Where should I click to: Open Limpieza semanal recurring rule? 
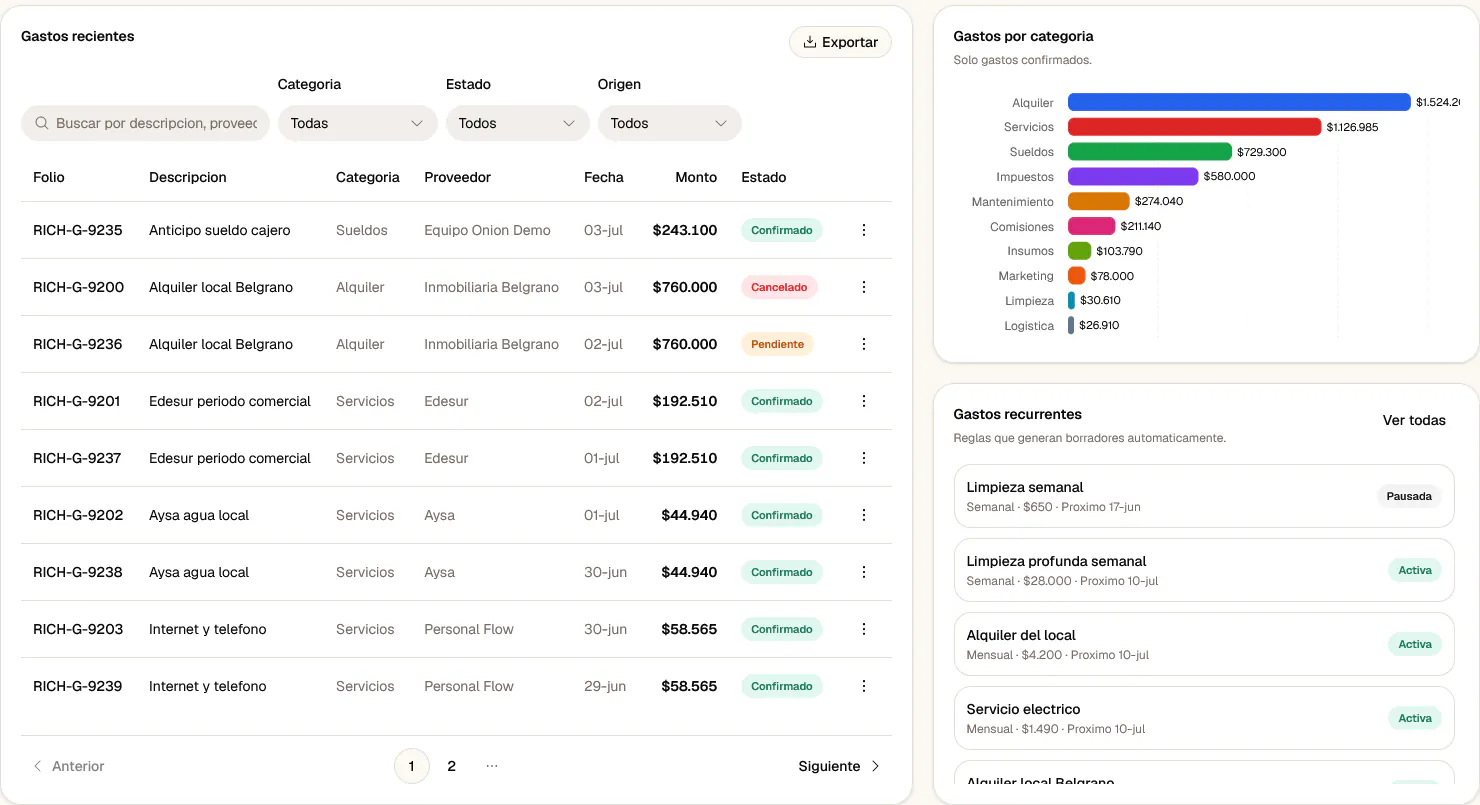[x=1204, y=496]
